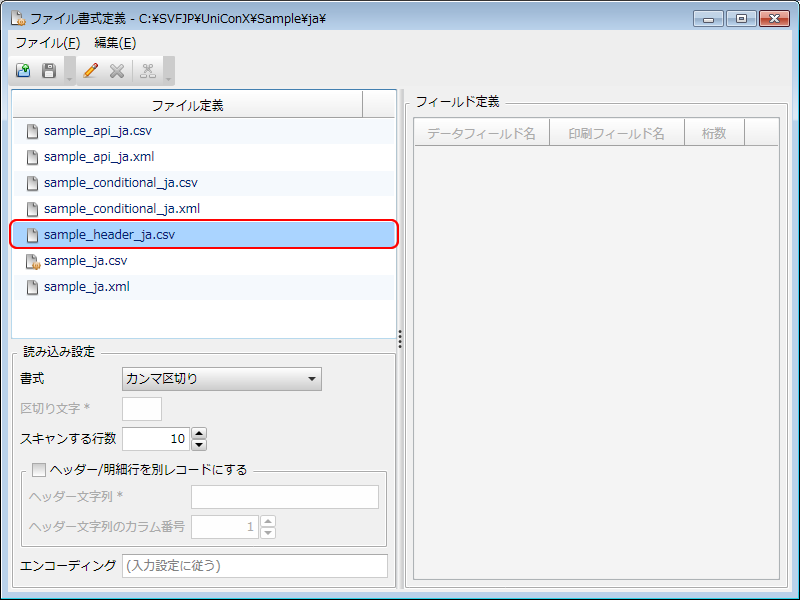Click the import/open file toolbar icon

(23, 71)
